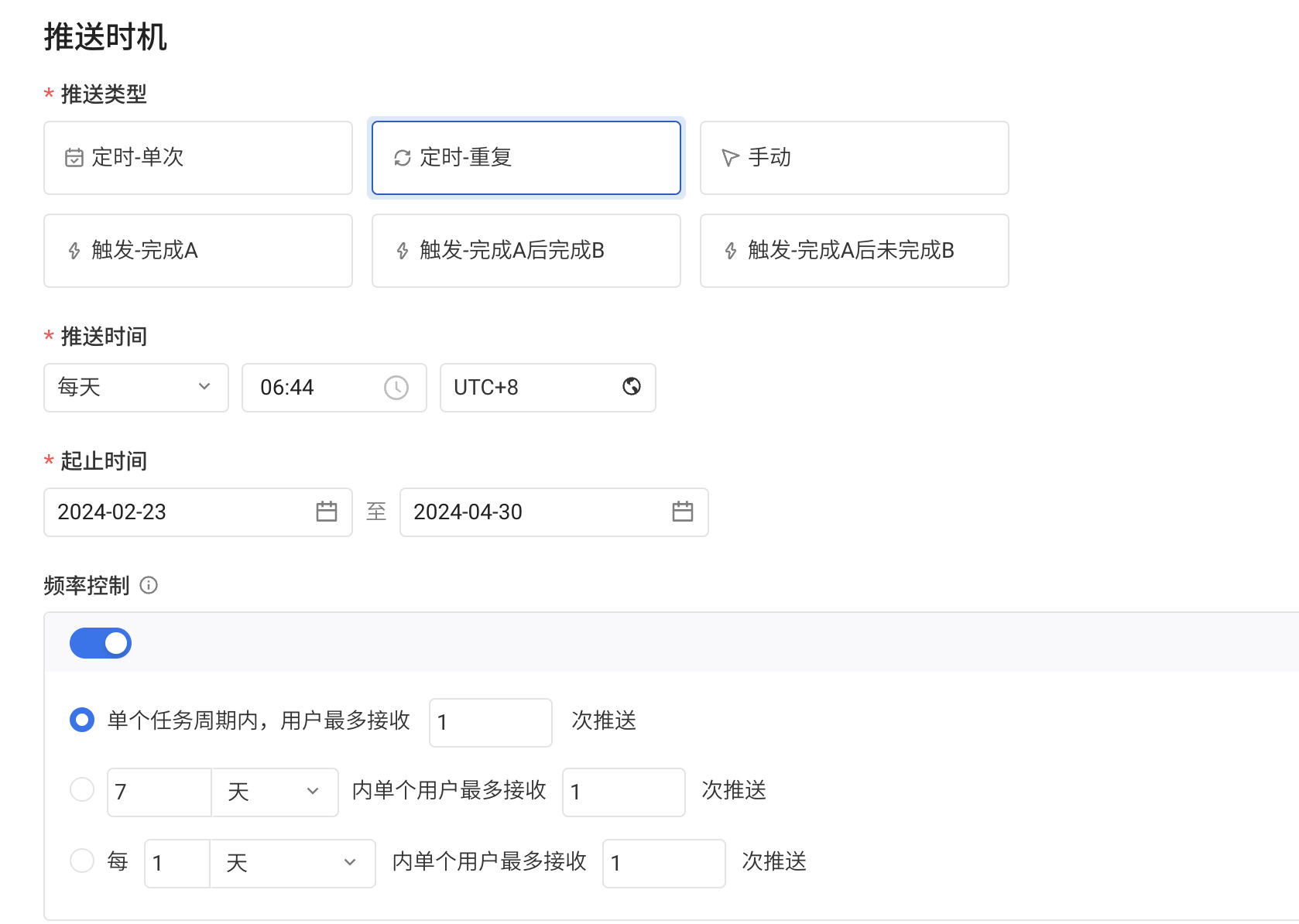Click the 06:44 push time field
Screen dimensions: 1299x924
[317, 388]
